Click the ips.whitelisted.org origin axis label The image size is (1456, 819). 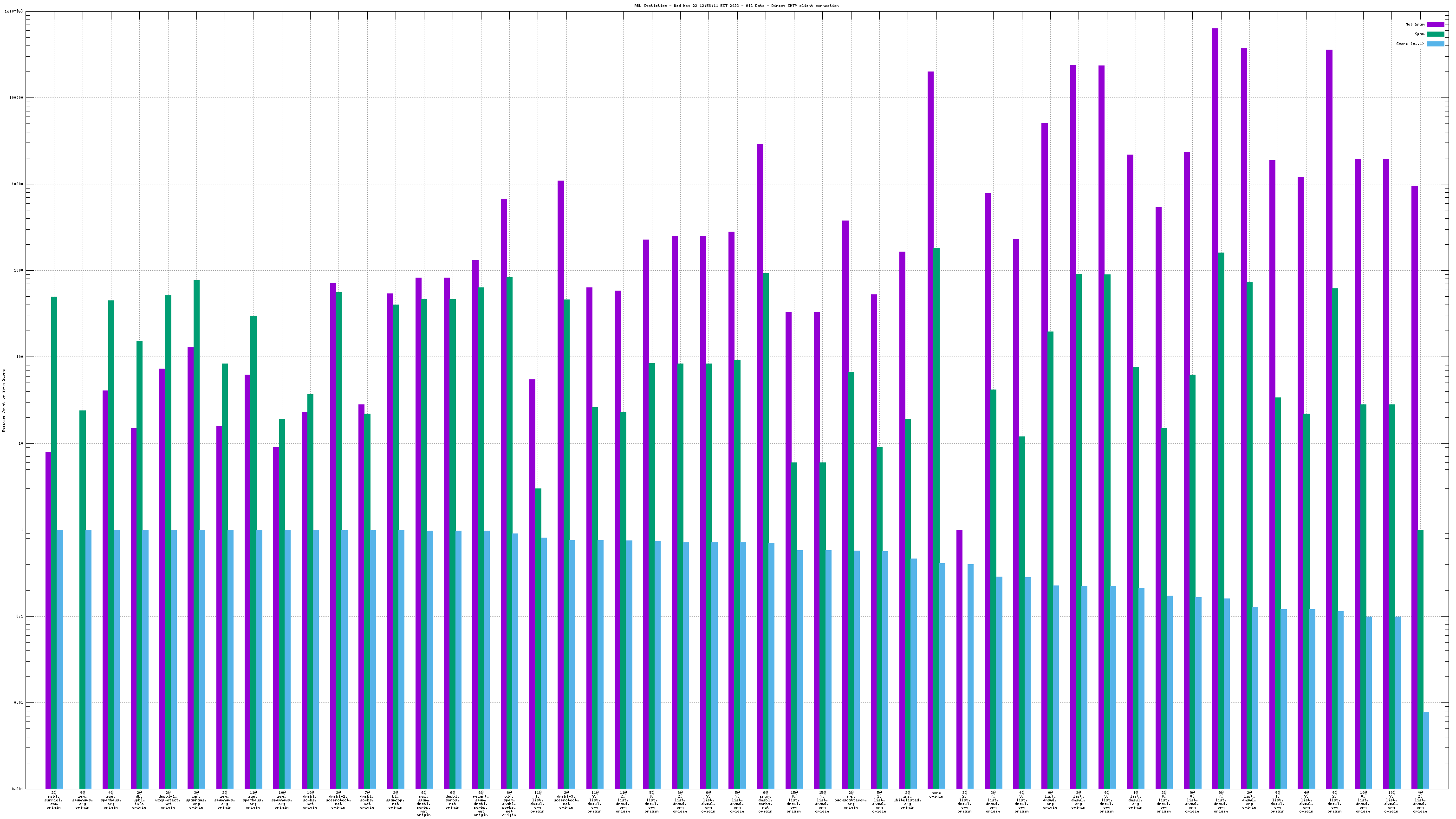[x=907, y=800]
